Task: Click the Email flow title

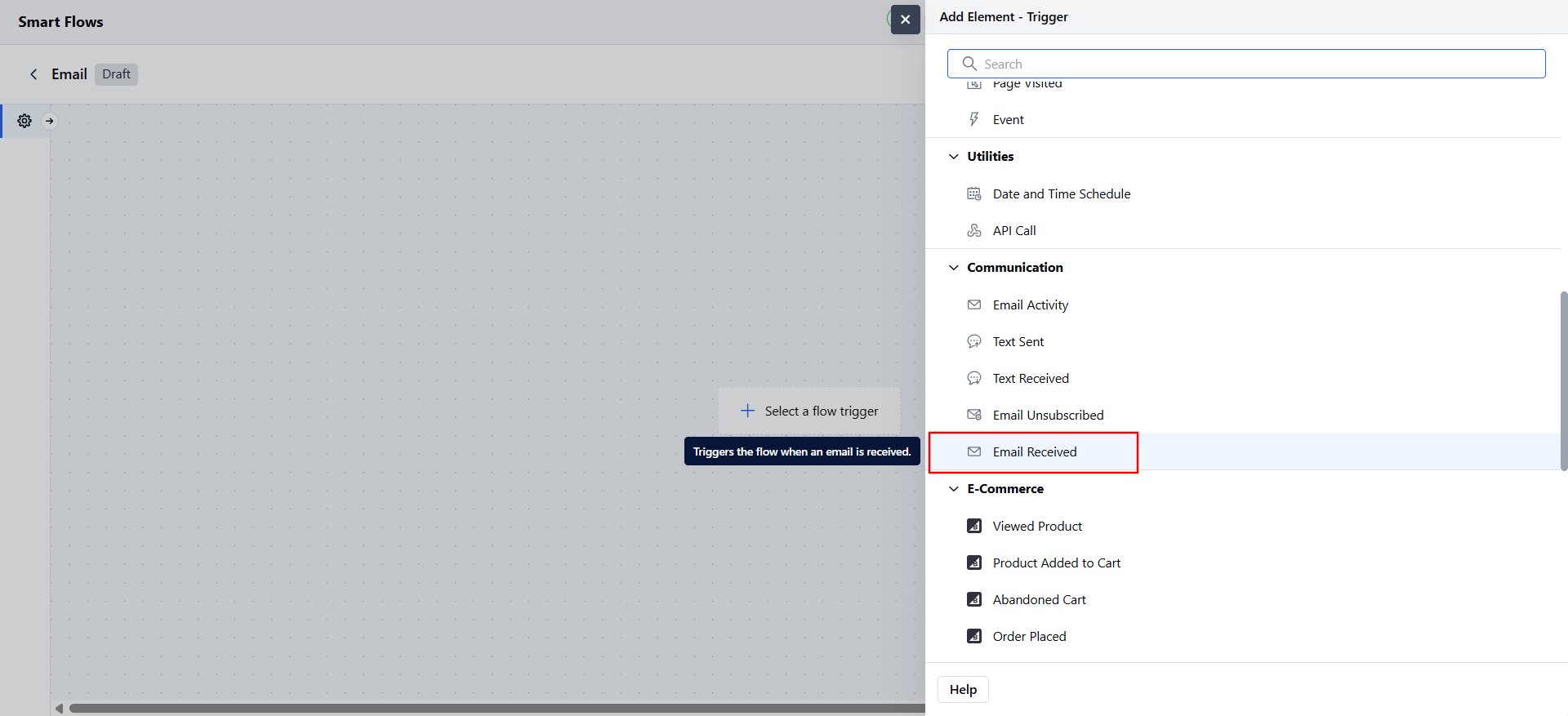Action: (69, 74)
